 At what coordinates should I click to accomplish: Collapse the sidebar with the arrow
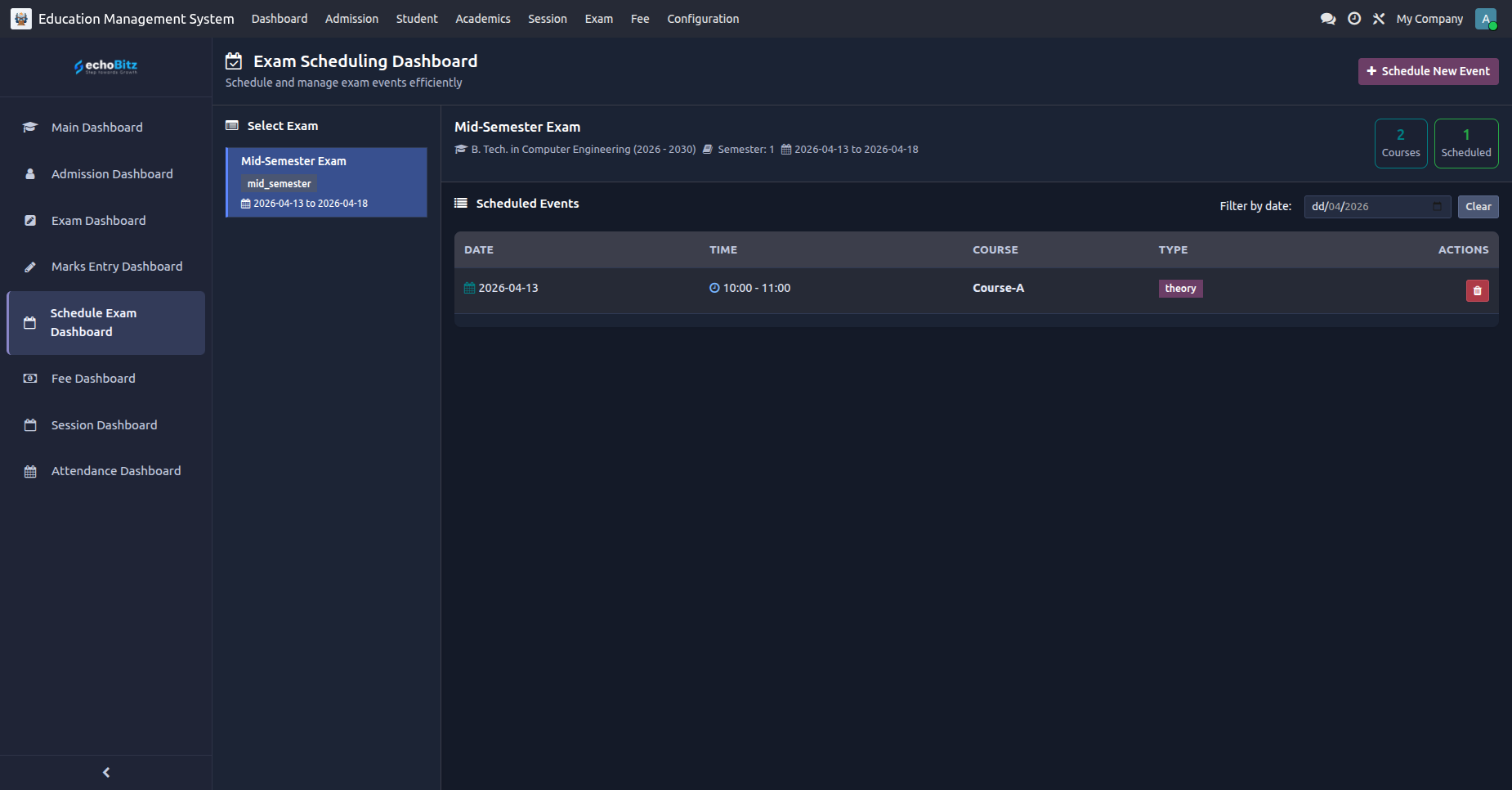(x=106, y=772)
